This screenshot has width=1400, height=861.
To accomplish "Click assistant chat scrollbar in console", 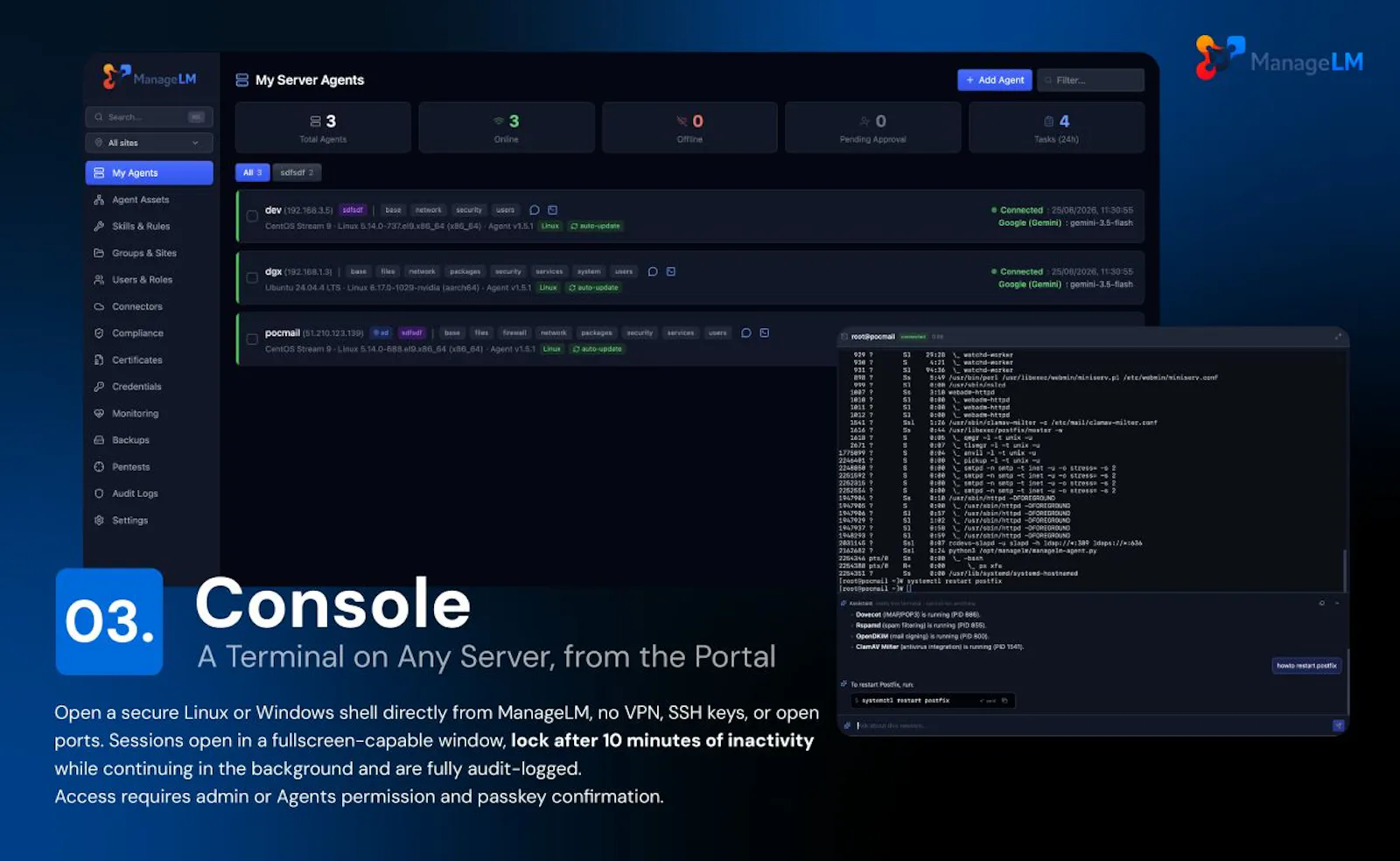I will [1347, 681].
